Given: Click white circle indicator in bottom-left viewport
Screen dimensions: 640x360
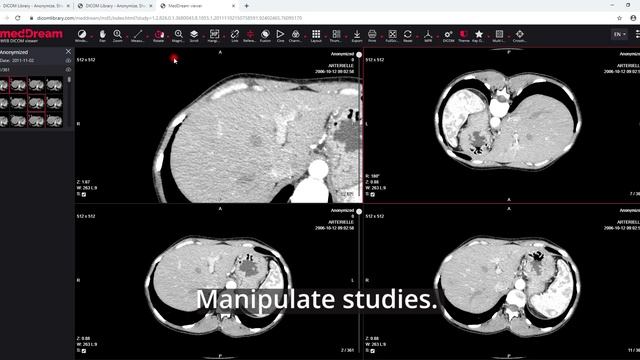Looking at the screenshot, I should (x=359, y=211).
